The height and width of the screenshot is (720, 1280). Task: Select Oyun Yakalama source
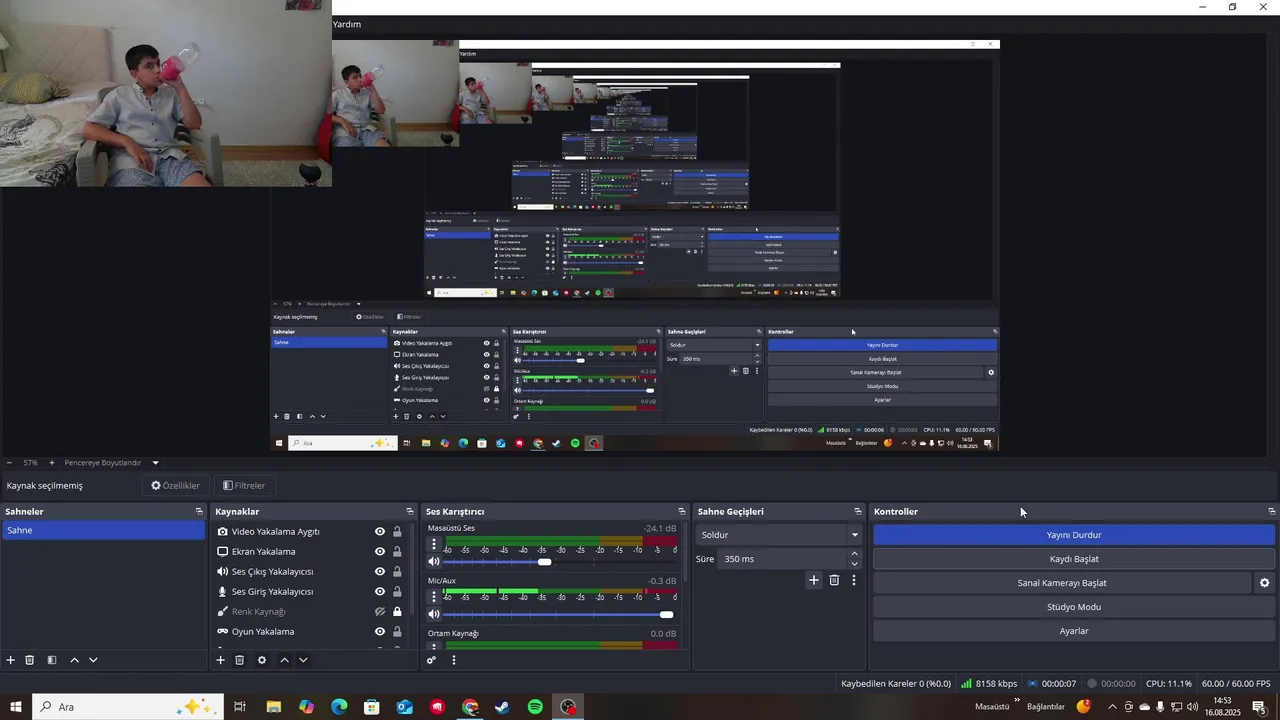(262, 632)
